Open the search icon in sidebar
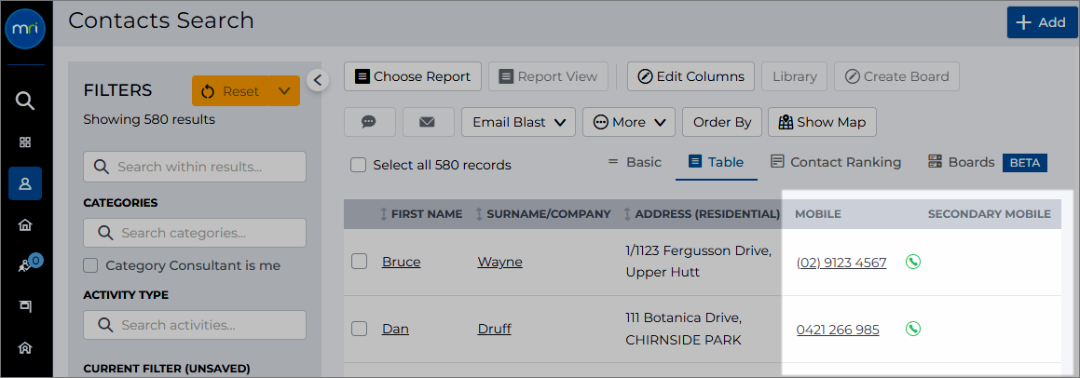The image size is (1080, 378). point(25,101)
